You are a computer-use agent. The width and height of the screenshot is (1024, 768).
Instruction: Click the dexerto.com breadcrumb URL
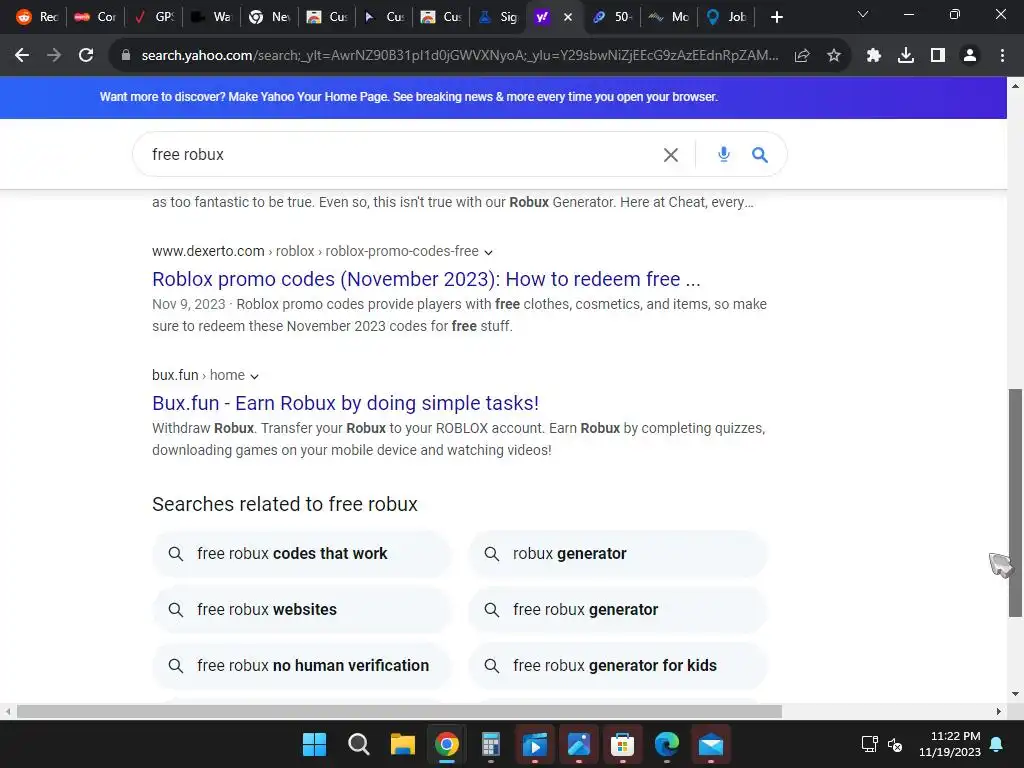[x=315, y=251]
